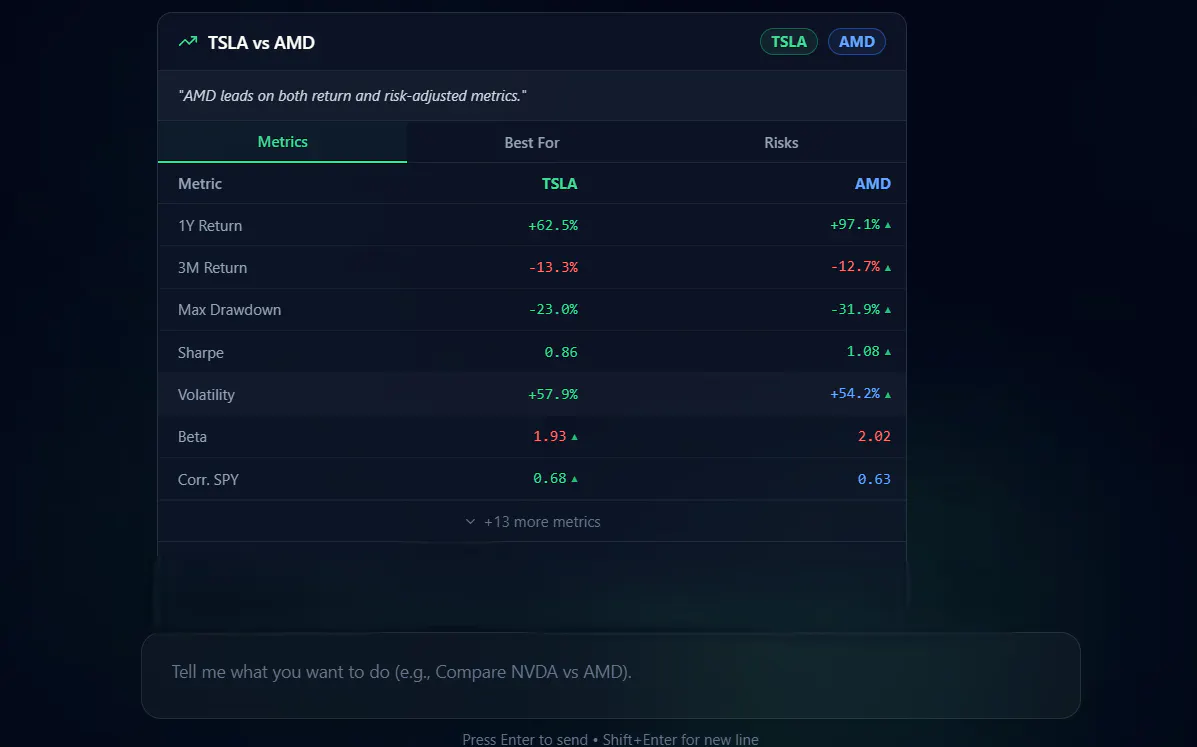The width and height of the screenshot is (1197, 747).
Task: Select the Volatility row label
Action: [x=206, y=394]
